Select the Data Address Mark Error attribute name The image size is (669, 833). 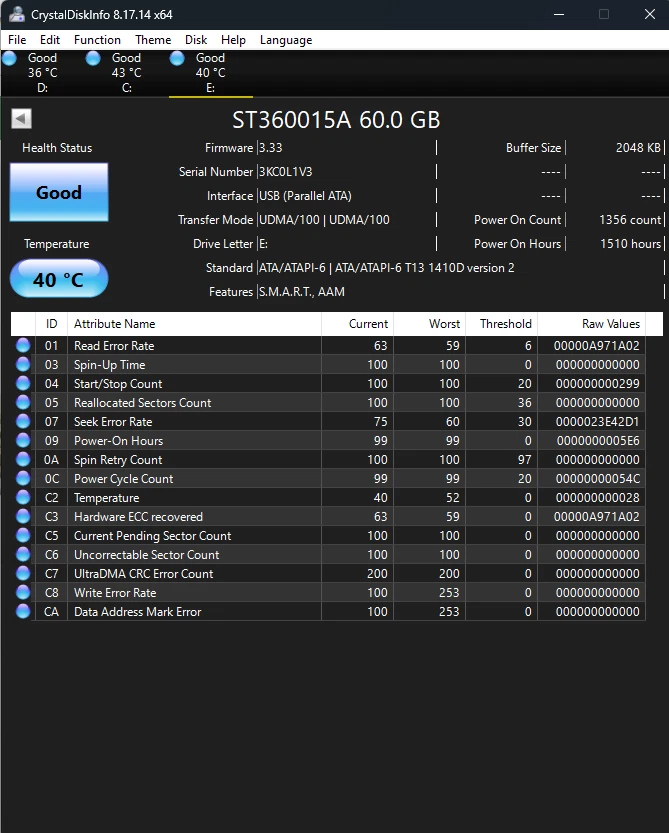138,612
